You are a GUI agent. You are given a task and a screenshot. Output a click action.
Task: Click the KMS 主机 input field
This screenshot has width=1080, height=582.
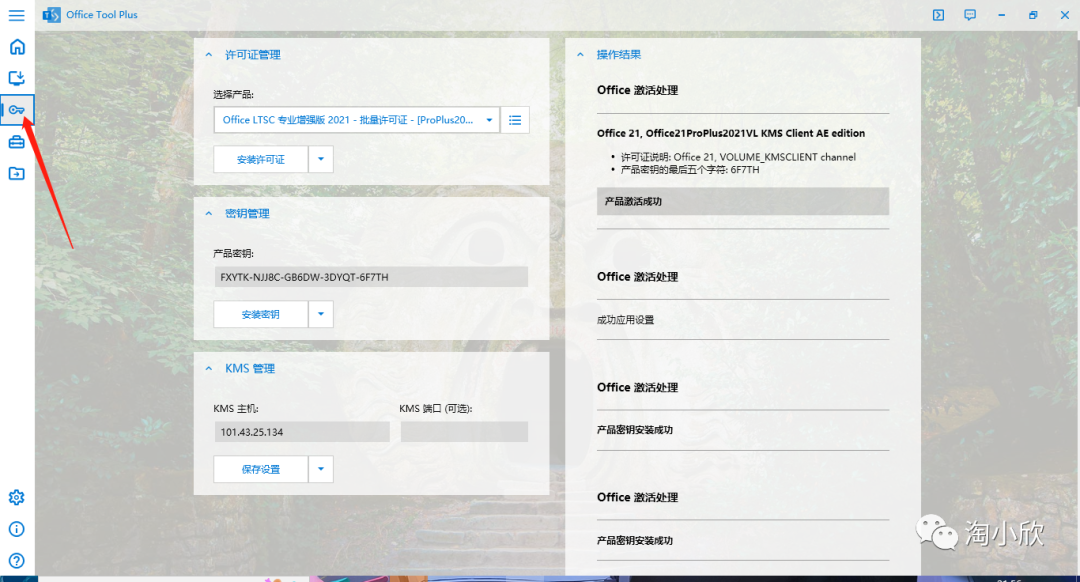302,432
